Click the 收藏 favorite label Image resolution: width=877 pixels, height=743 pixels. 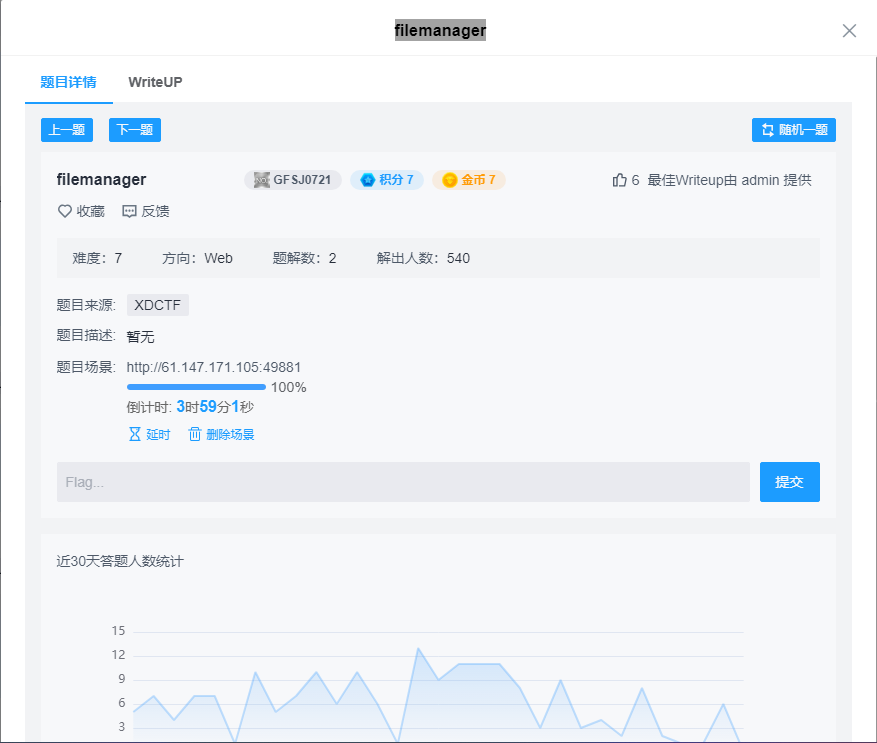click(x=91, y=211)
